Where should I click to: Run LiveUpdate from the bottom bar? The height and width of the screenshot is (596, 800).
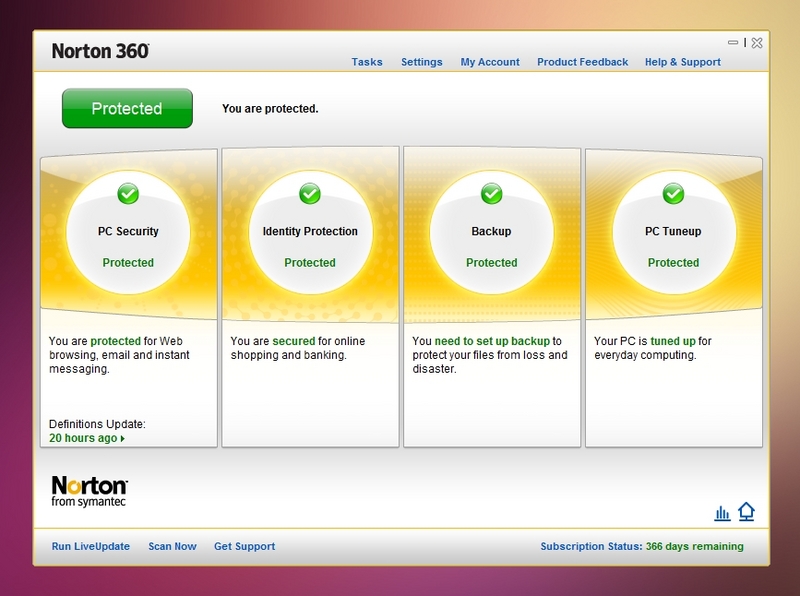pos(91,546)
